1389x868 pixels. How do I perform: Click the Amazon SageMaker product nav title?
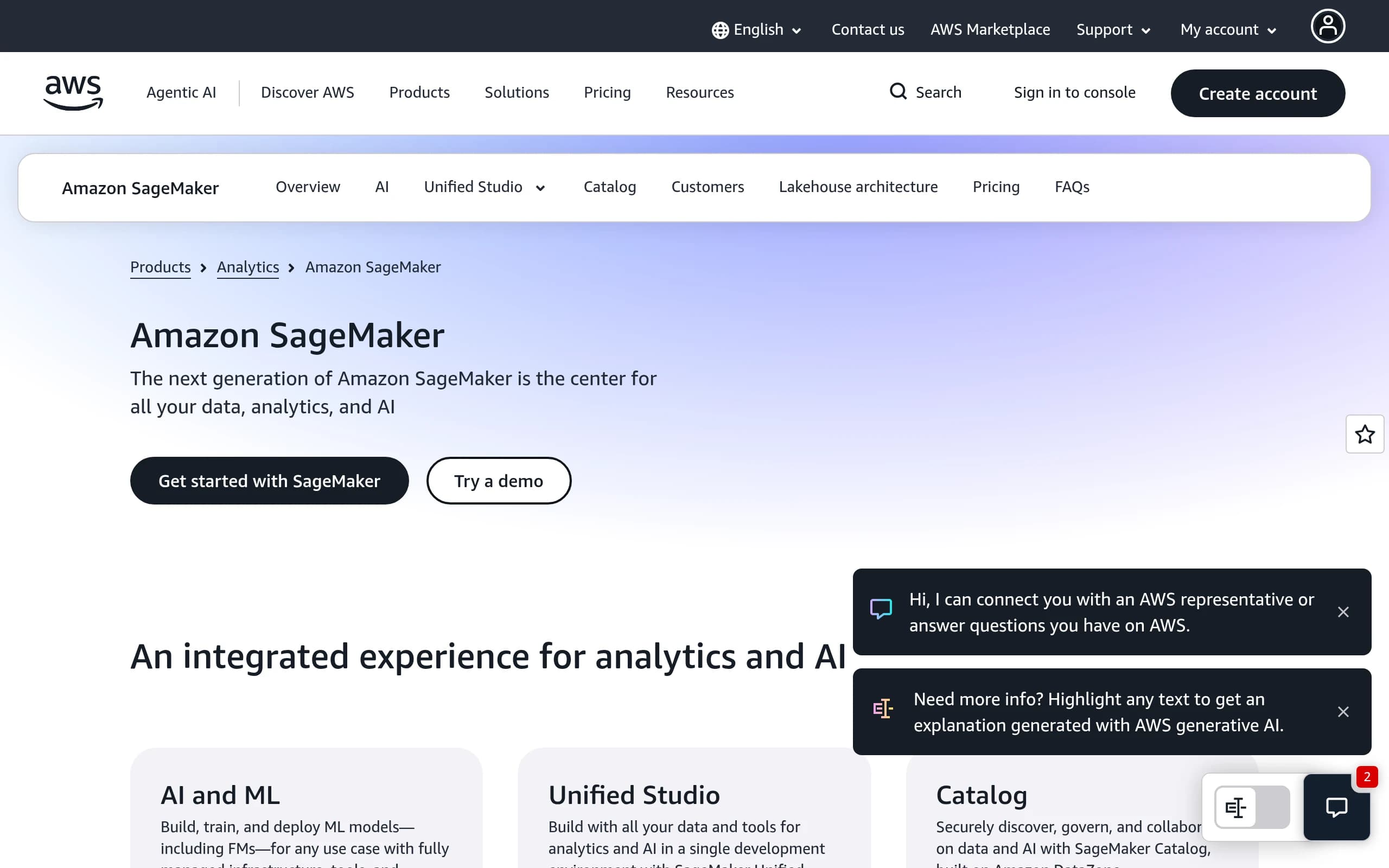[140, 188]
